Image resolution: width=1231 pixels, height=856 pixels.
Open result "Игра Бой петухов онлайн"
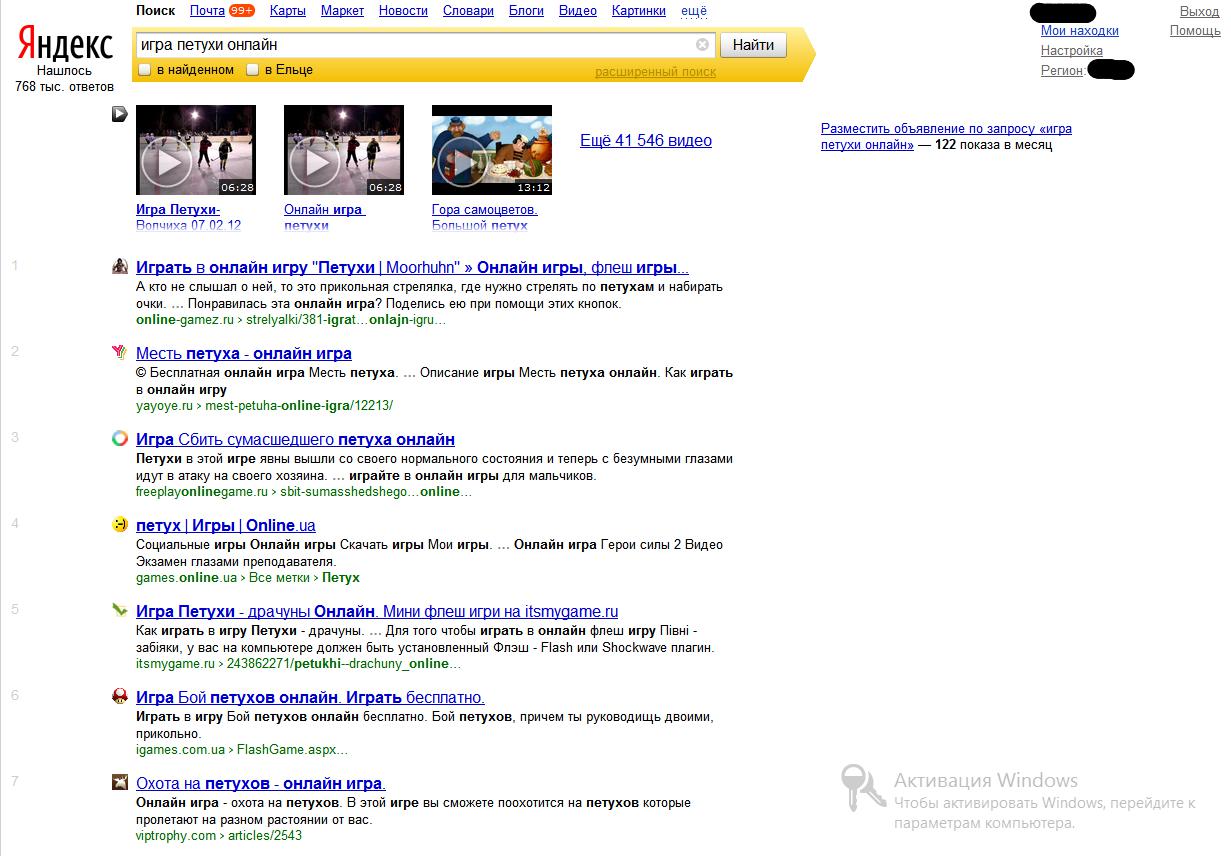(x=310, y=698)
